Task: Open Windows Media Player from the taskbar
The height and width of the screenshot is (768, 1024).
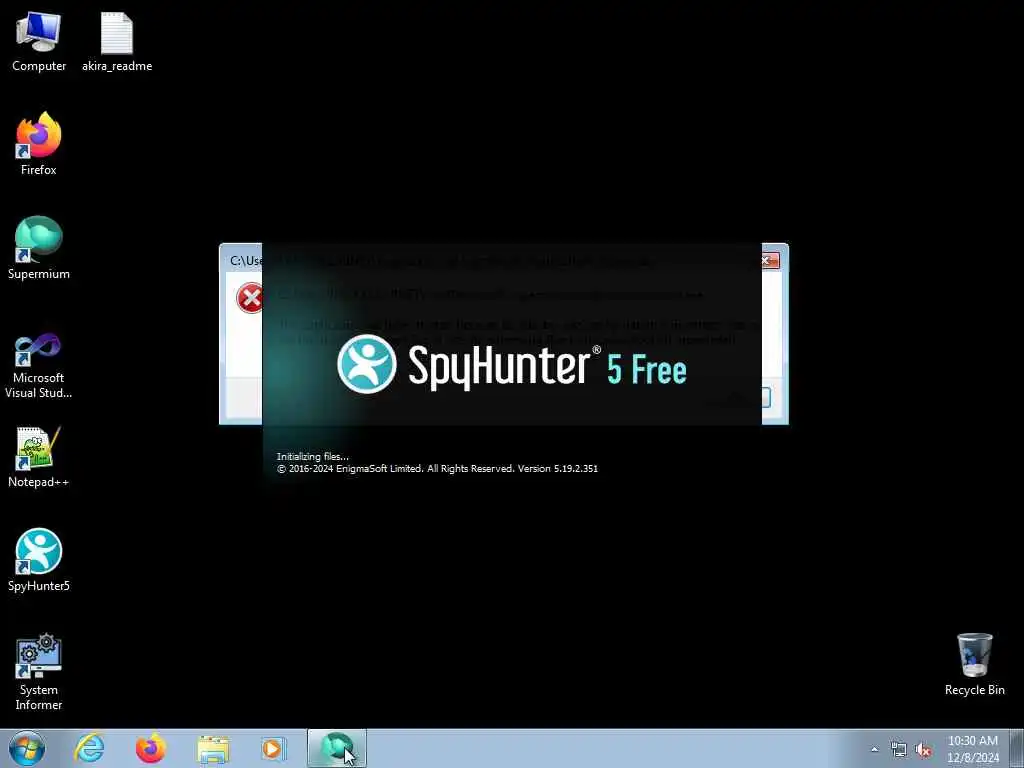Action: [273, 748]
